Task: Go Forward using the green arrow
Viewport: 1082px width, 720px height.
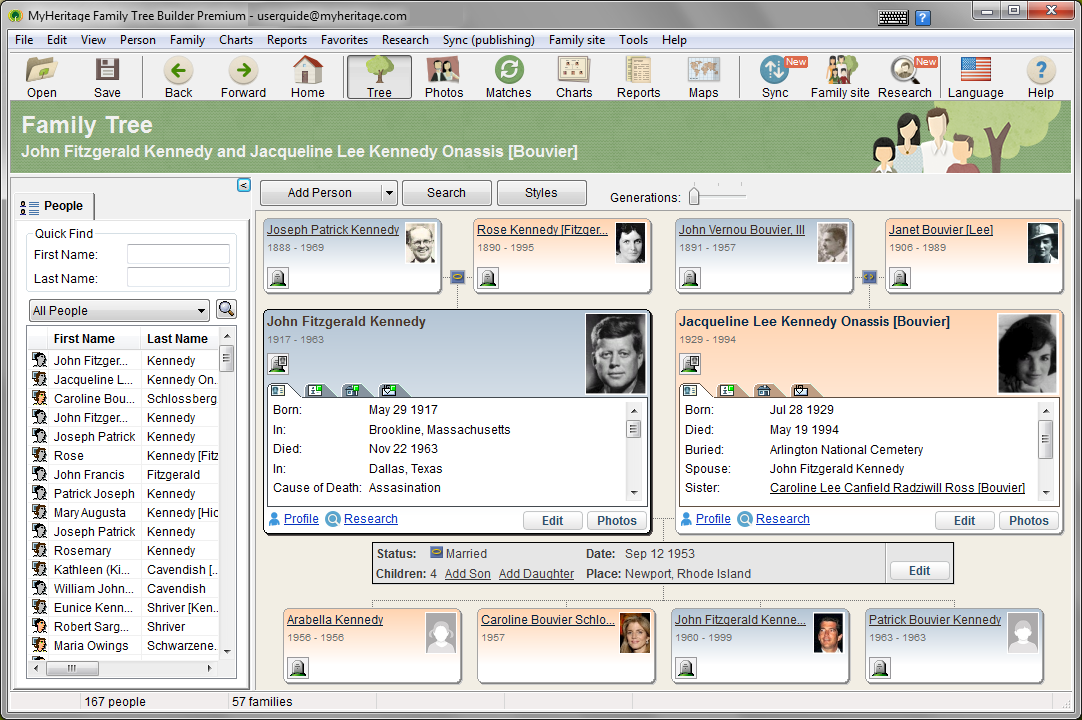Action: (243, 77)
